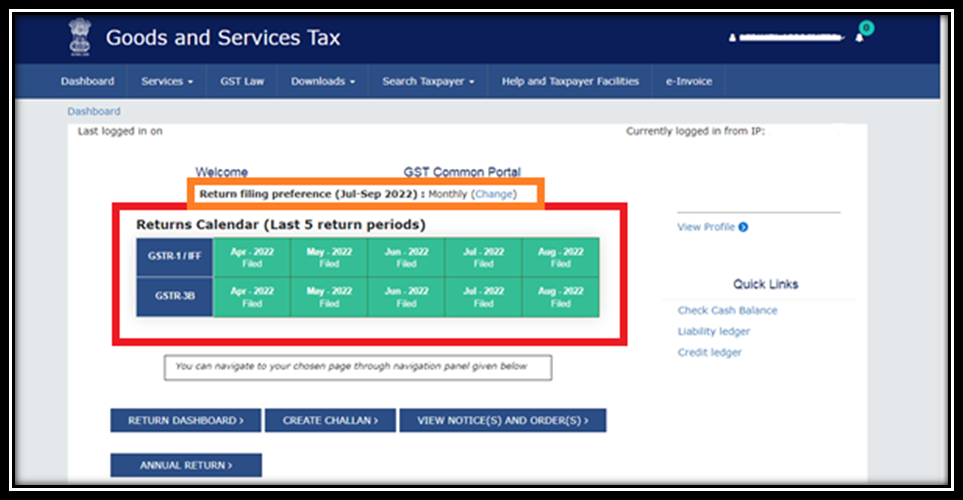
Task: Open the GST Law menu
Action: tap(242, 81)
